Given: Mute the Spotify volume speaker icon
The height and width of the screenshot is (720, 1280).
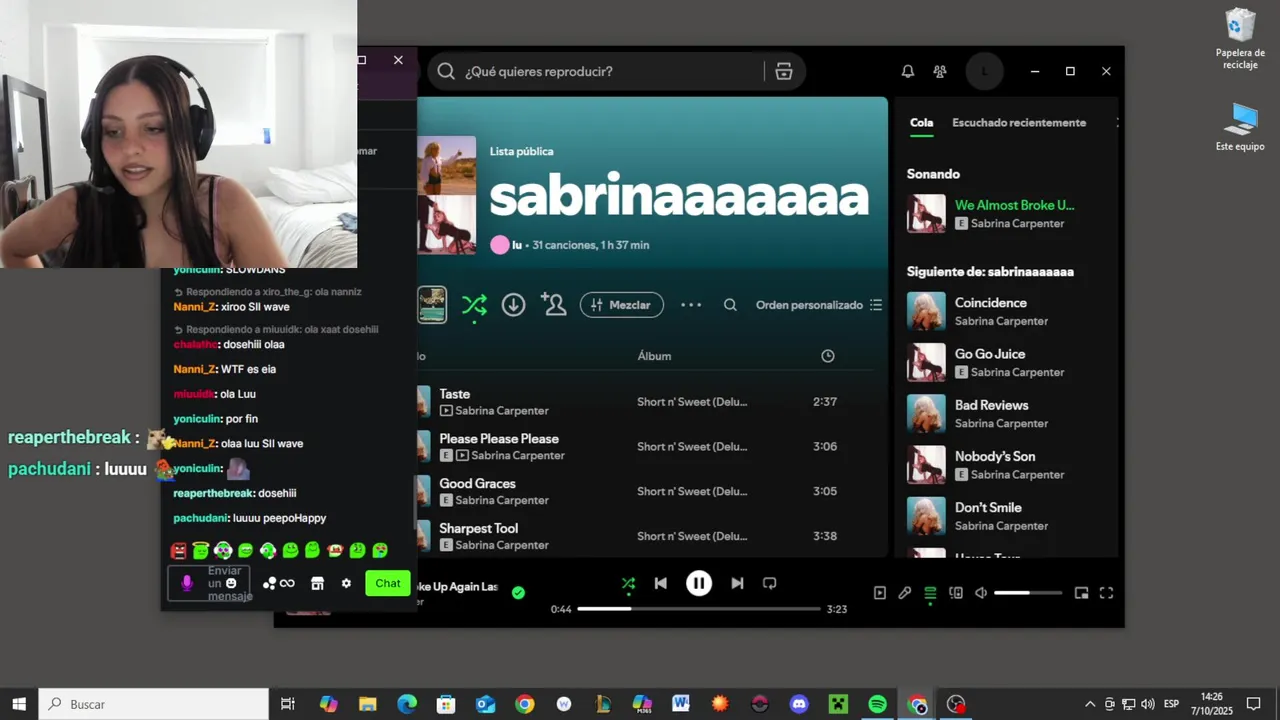Looking at the screenshot, I should coord(981,593).
